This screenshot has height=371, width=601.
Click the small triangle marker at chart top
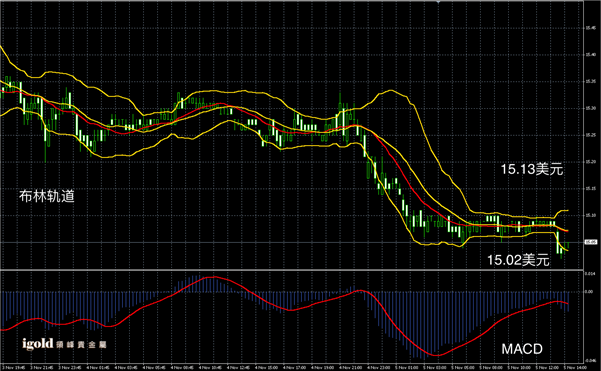point(438,2)
